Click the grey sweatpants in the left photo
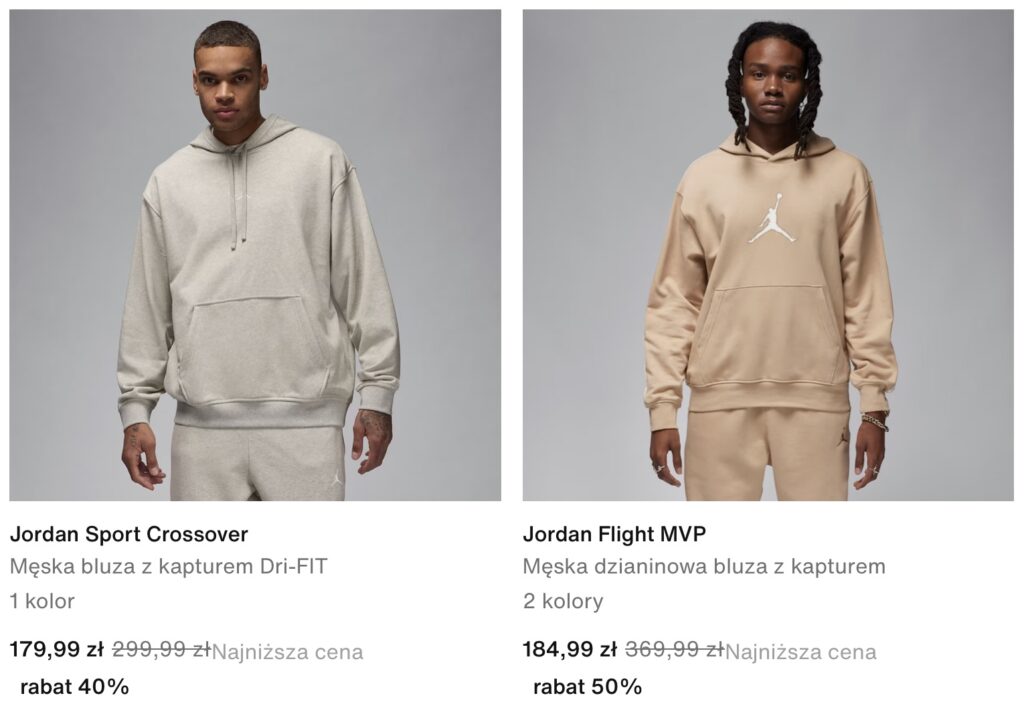 click(x=258, y=463)
